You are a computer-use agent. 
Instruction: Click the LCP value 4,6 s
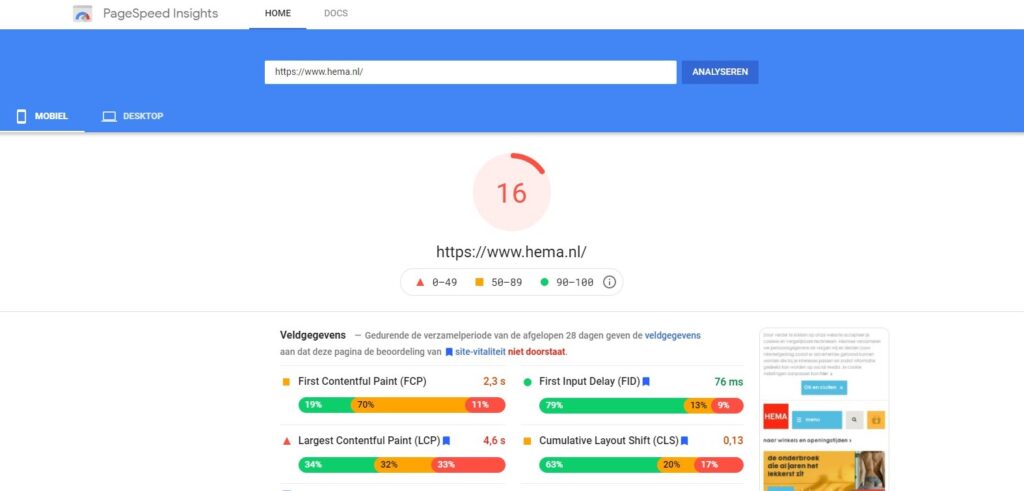coord(494,441)
